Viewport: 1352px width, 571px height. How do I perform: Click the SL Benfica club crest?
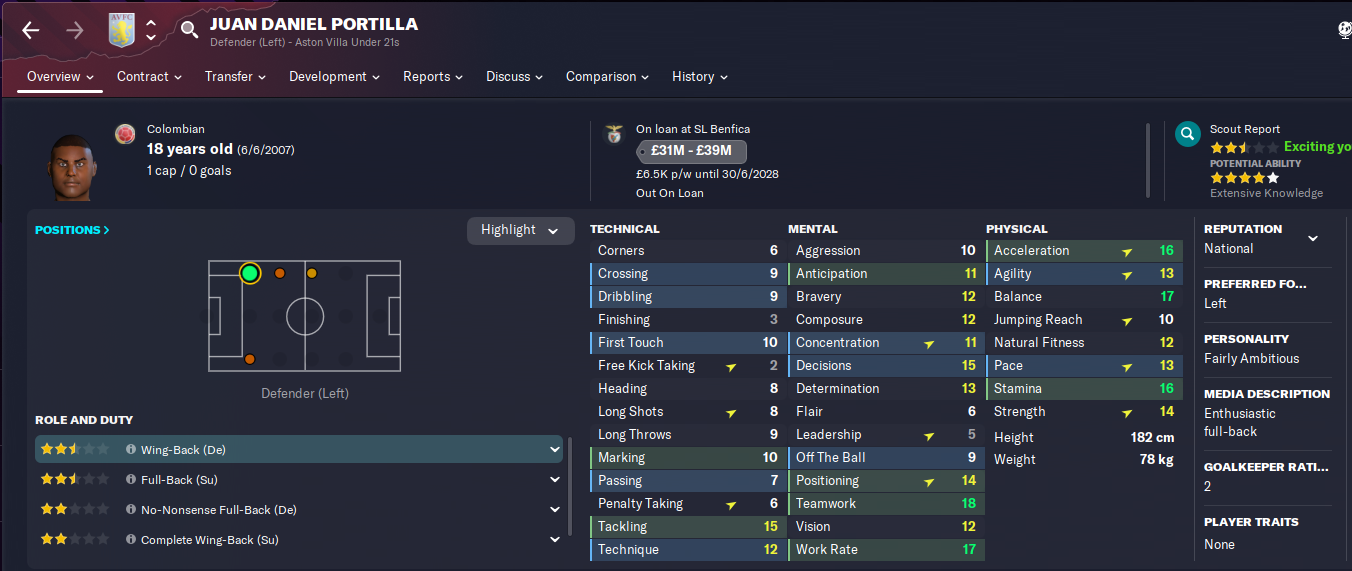point(614,134)
